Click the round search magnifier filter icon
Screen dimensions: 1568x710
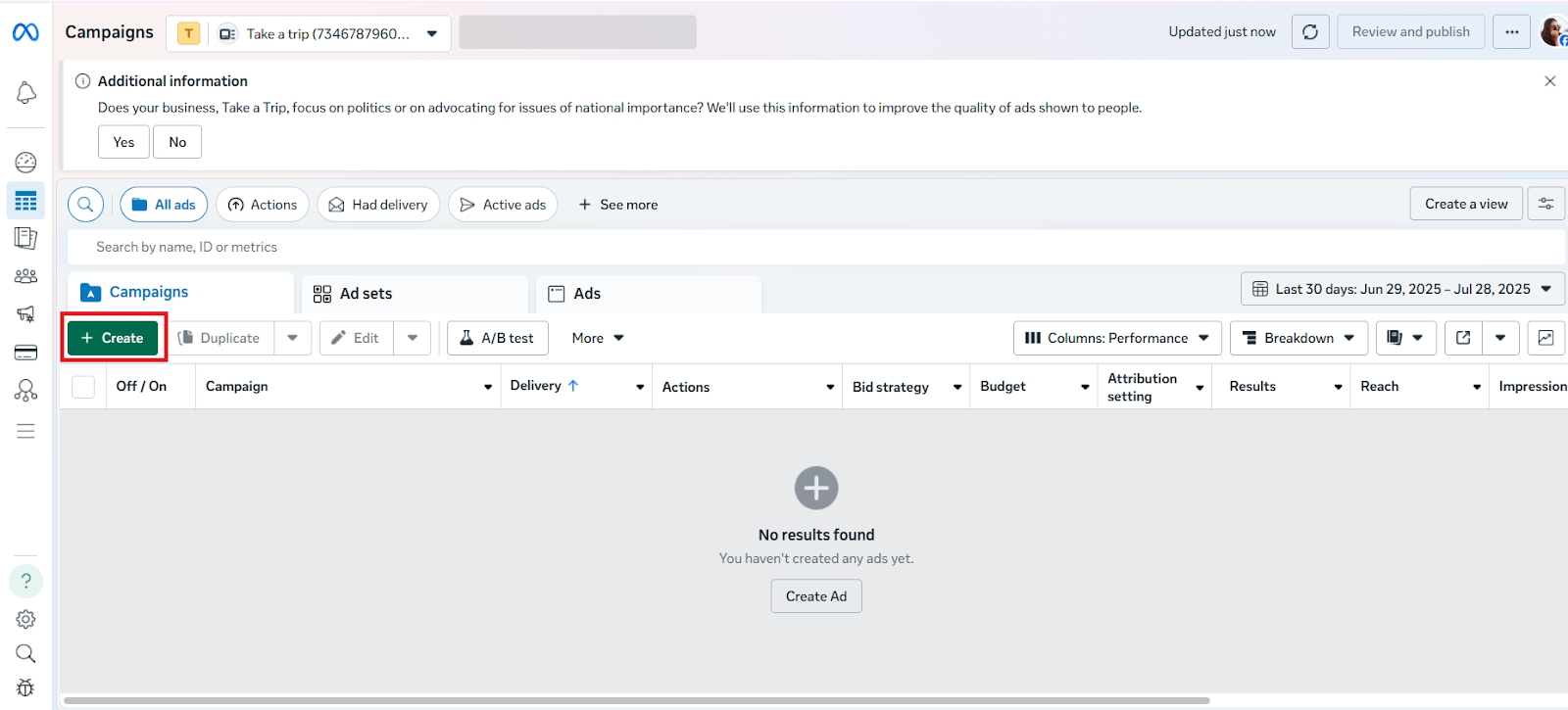tap(86, 205)
